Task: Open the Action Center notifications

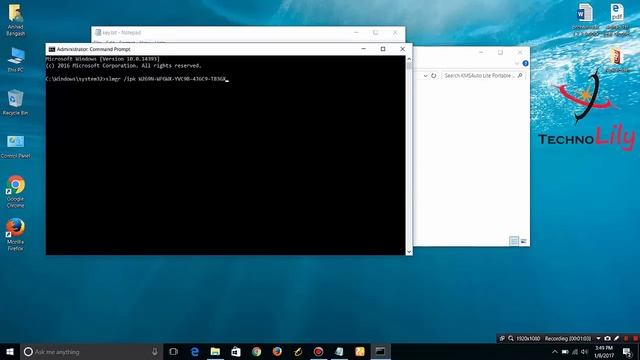Action: 627,352
